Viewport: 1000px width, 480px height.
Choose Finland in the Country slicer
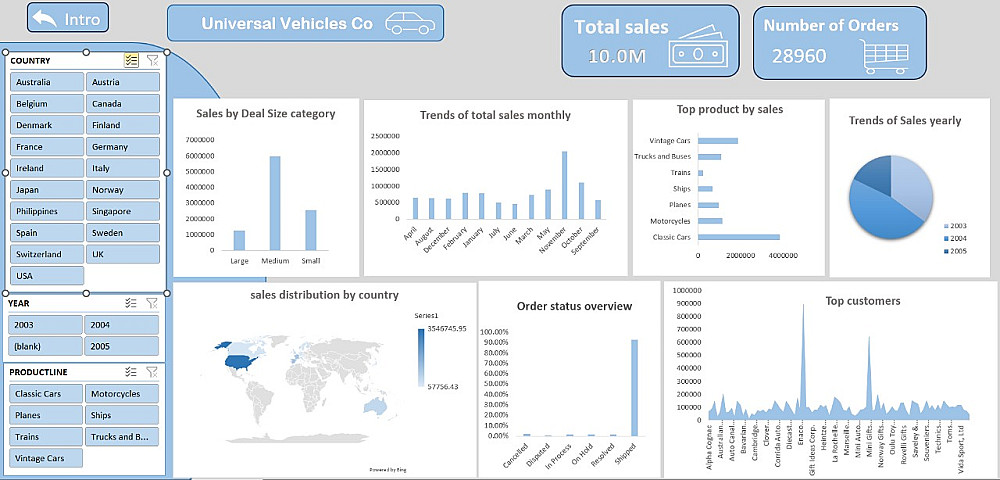click(122, 126)
